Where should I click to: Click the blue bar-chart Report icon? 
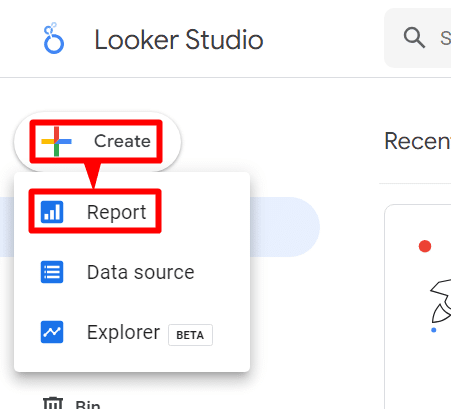click(52, 212)
